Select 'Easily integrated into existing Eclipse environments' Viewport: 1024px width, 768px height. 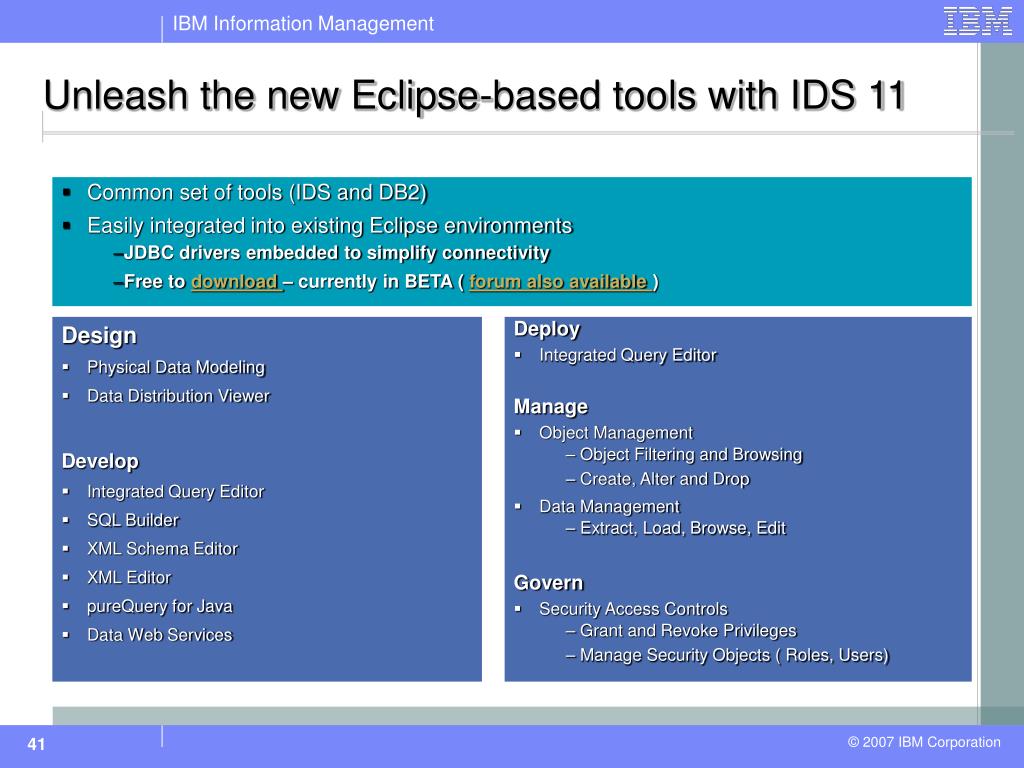[330, 226]
